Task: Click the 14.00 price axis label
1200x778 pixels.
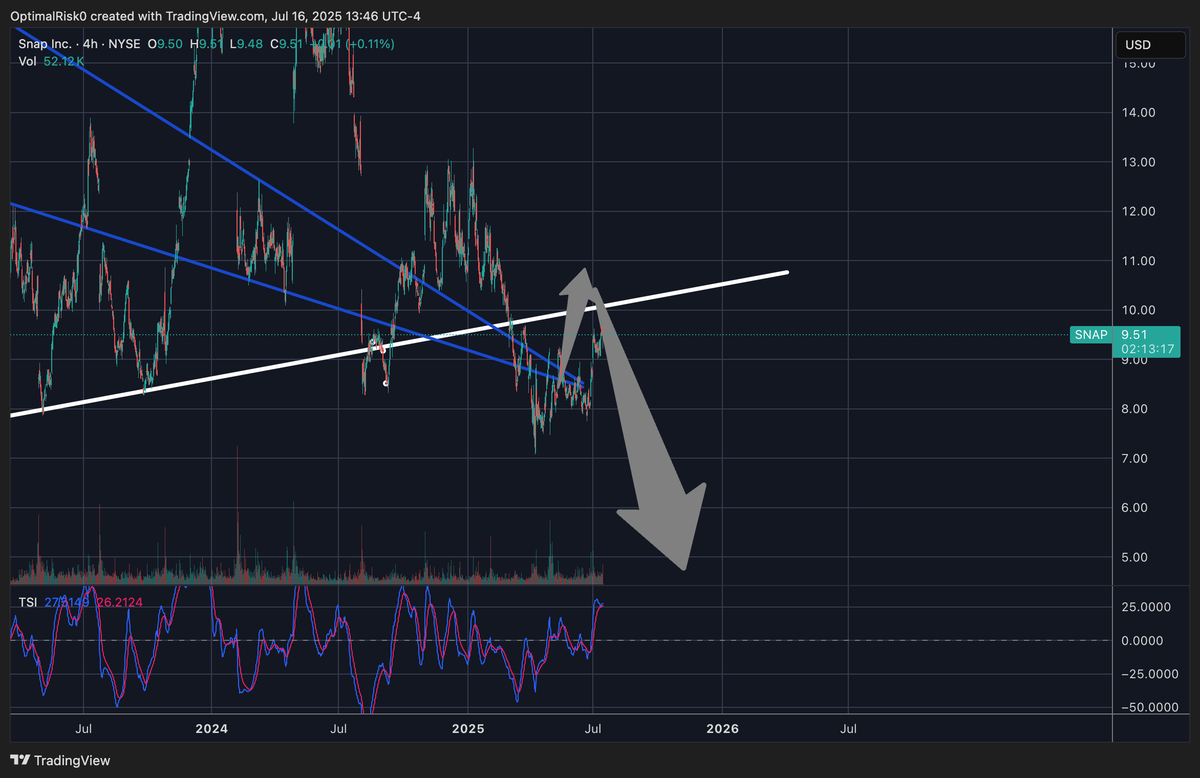Action: pos(1139,113)
